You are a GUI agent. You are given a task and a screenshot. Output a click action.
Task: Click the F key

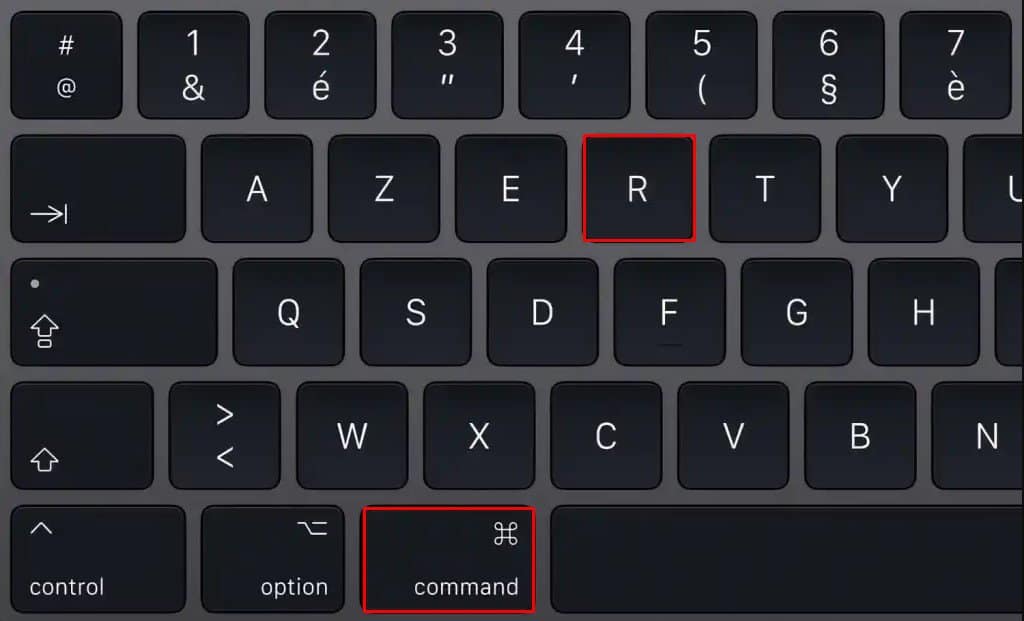click(x=669, y=312)
